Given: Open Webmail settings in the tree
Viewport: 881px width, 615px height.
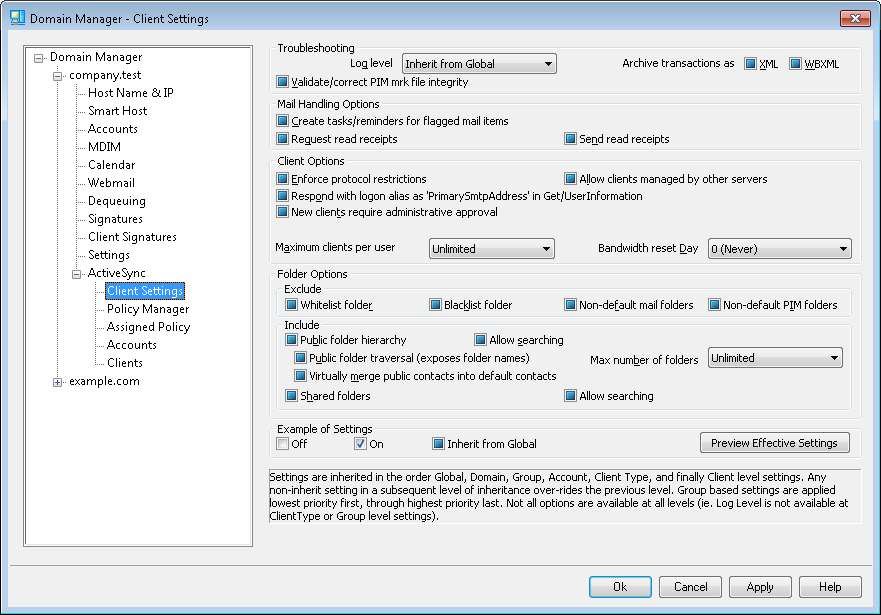Looking at the screenshot, I should tap(111, 183).
